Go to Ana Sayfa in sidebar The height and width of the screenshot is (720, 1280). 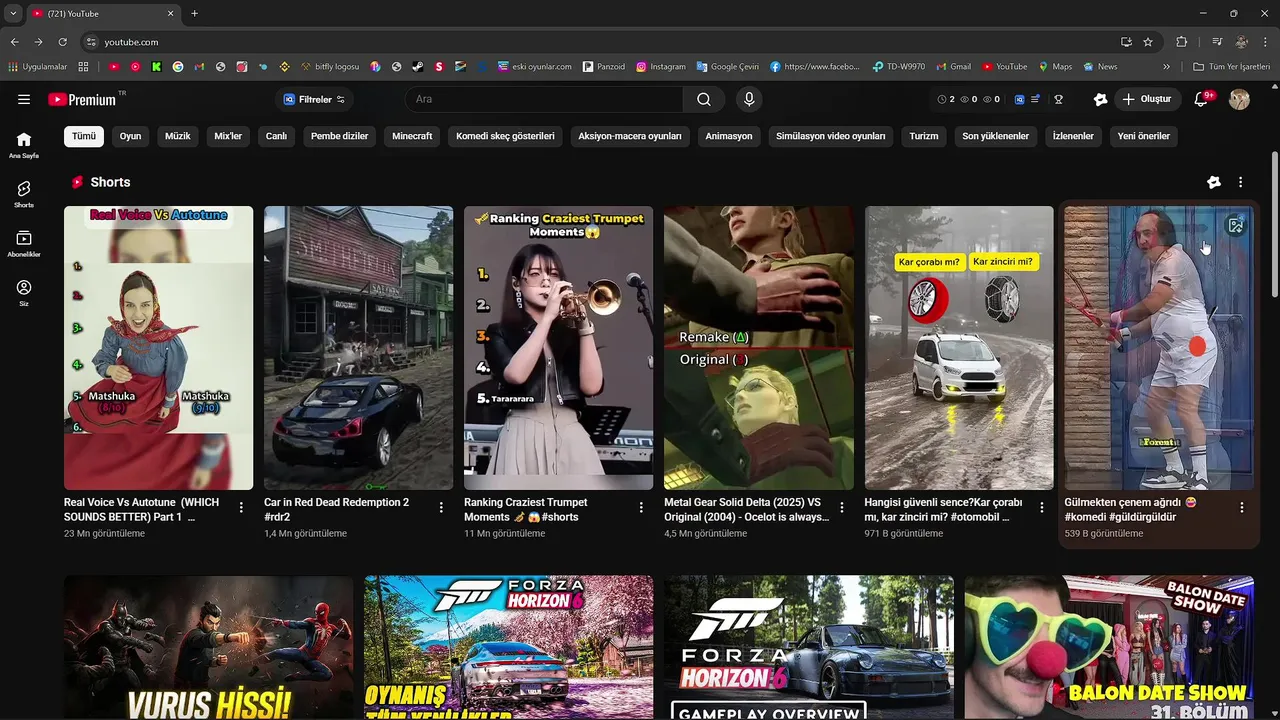(24, 145)
